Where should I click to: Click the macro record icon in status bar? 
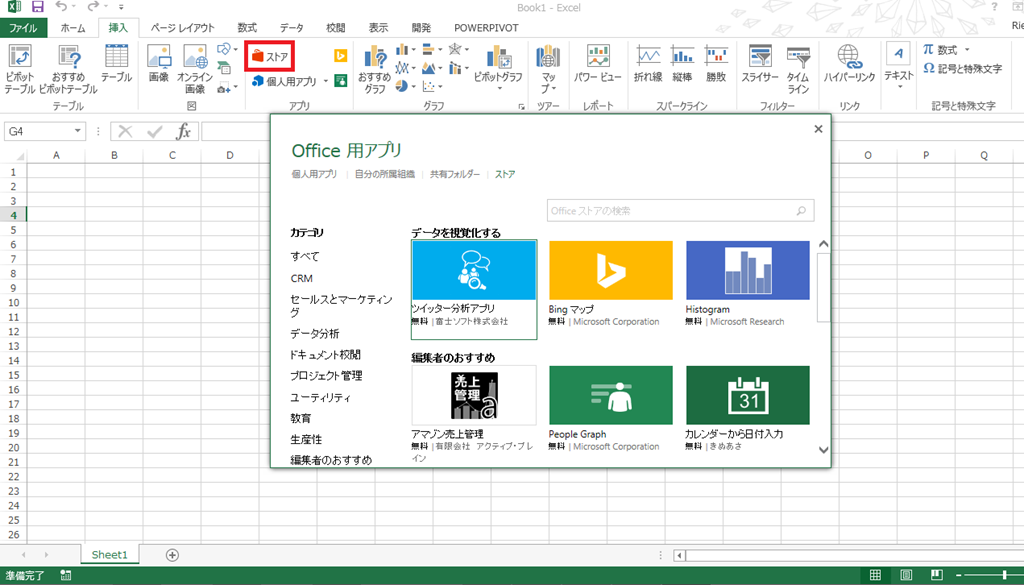click(x=65, y=575)
